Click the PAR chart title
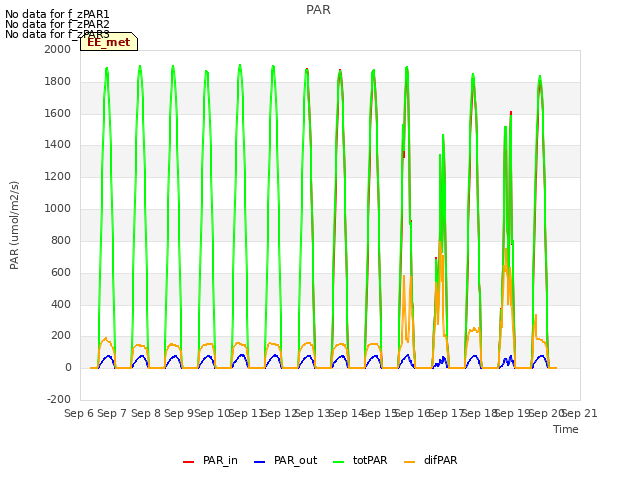The height and width of the screenshot is (480, 640). [318, 10]
